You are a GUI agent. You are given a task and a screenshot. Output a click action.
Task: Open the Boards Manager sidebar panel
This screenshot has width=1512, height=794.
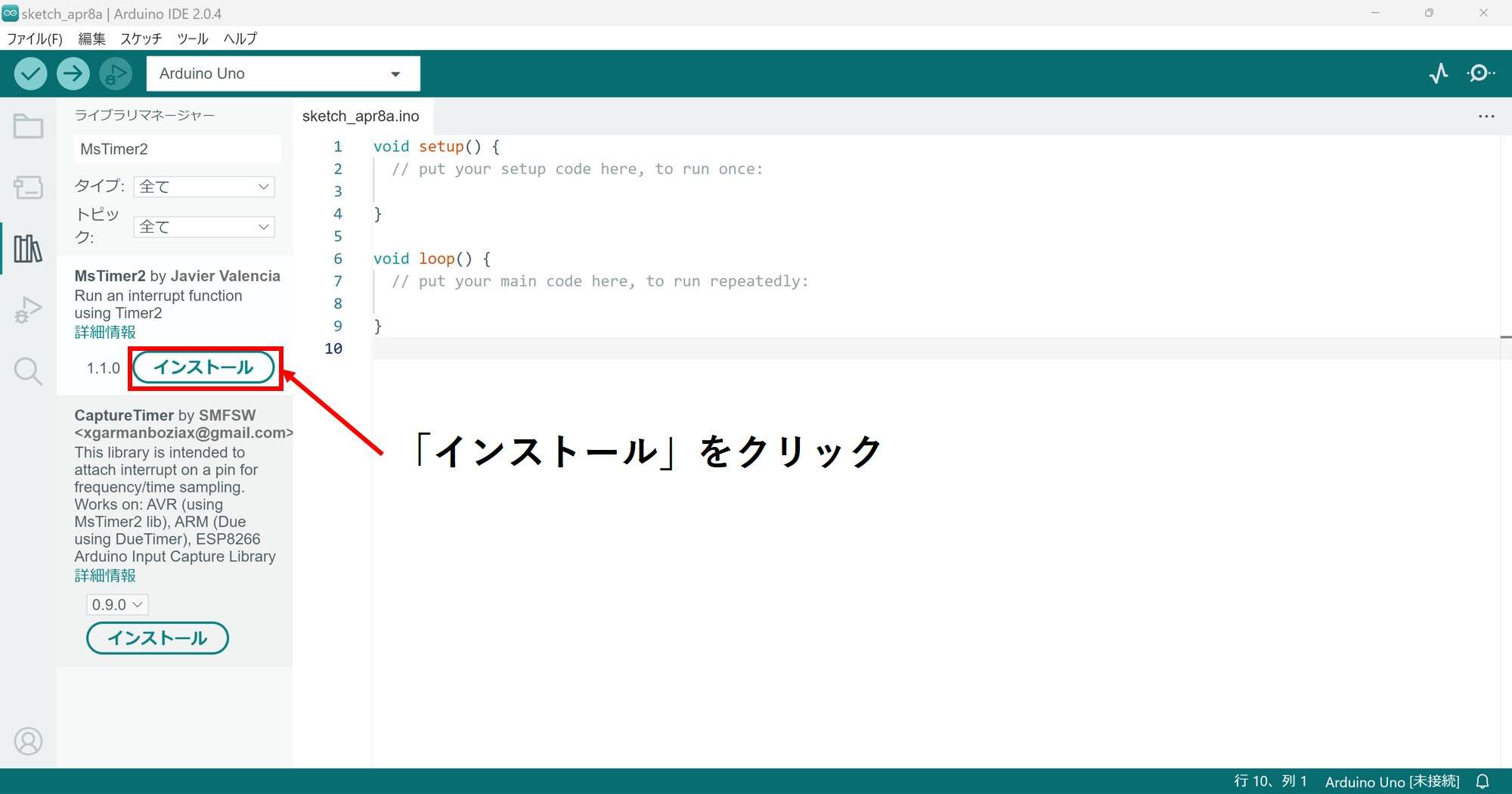point(28,188)
